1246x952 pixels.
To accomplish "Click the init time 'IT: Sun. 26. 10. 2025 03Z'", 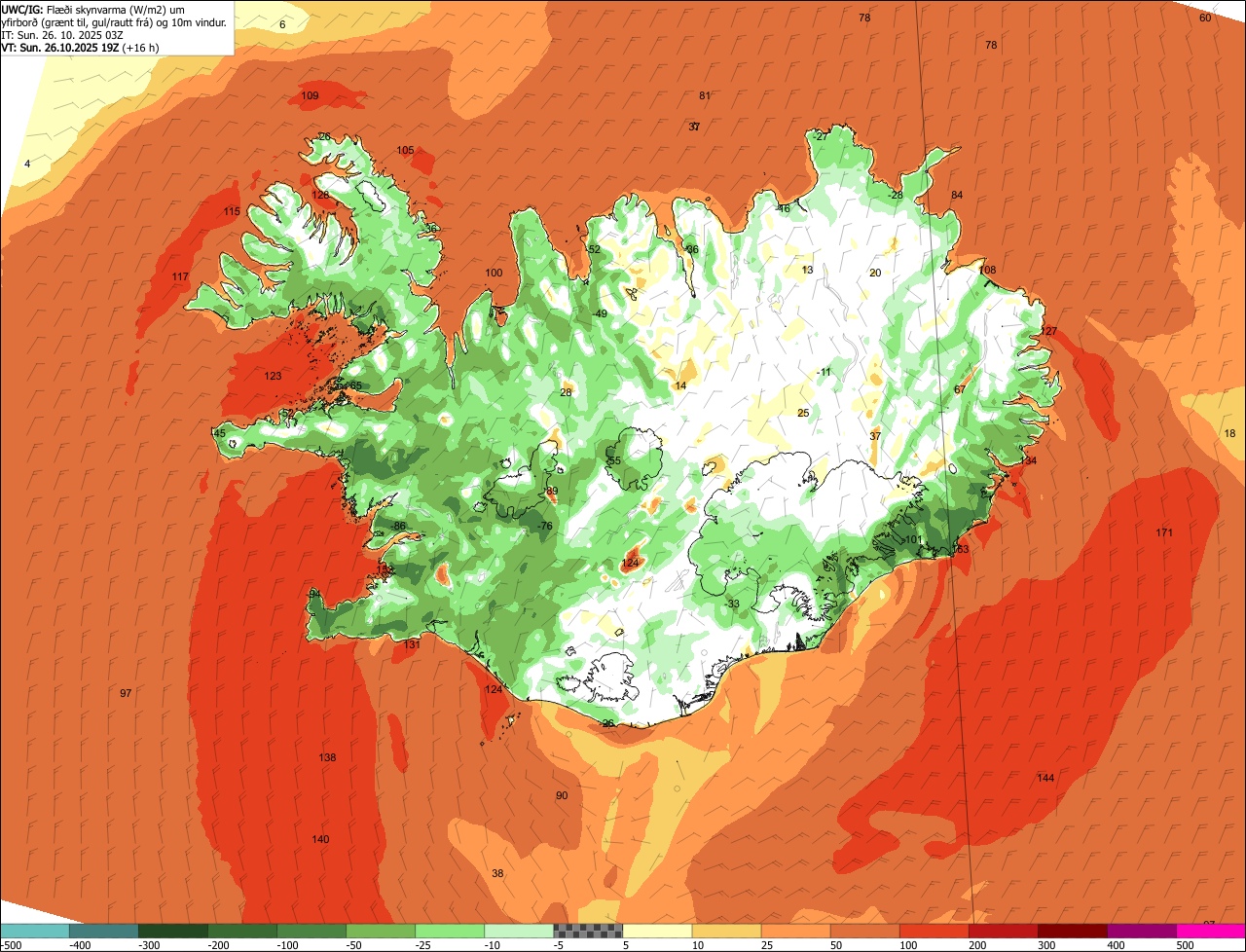I will click(62, 34).
